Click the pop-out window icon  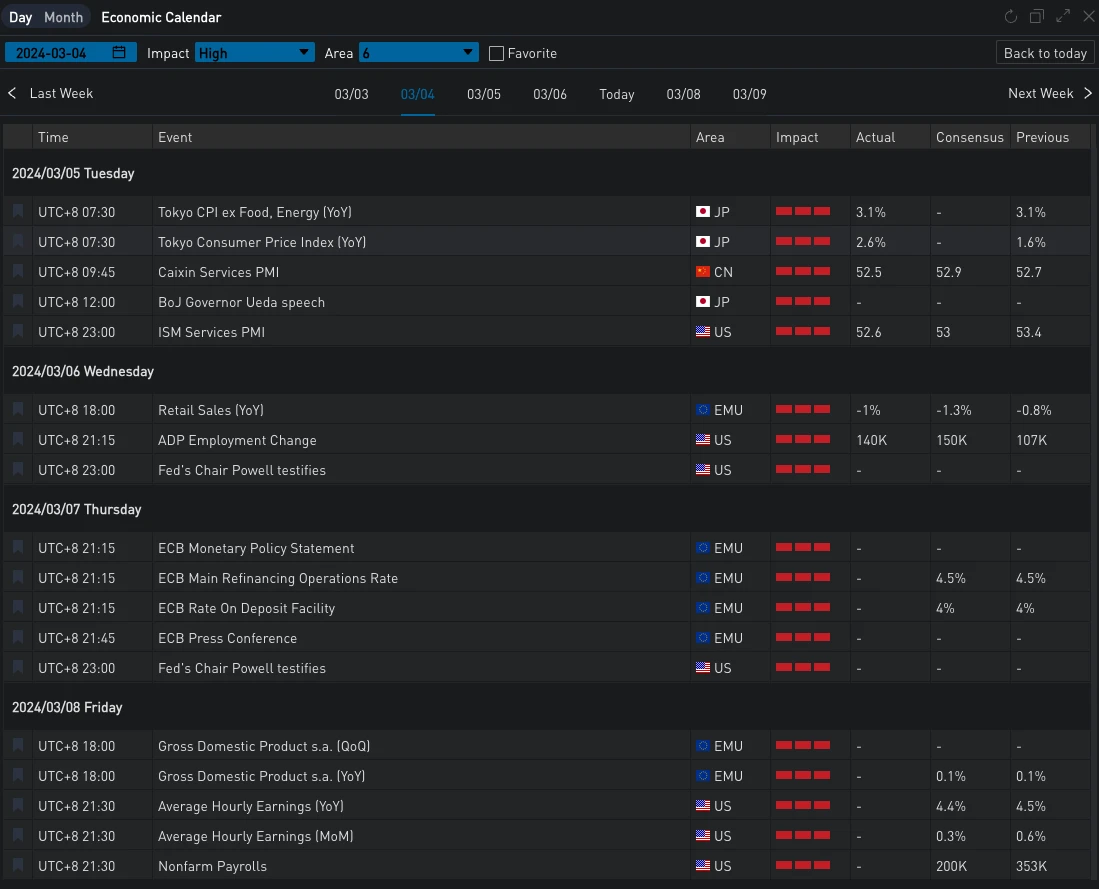(x=1036, y=17)
